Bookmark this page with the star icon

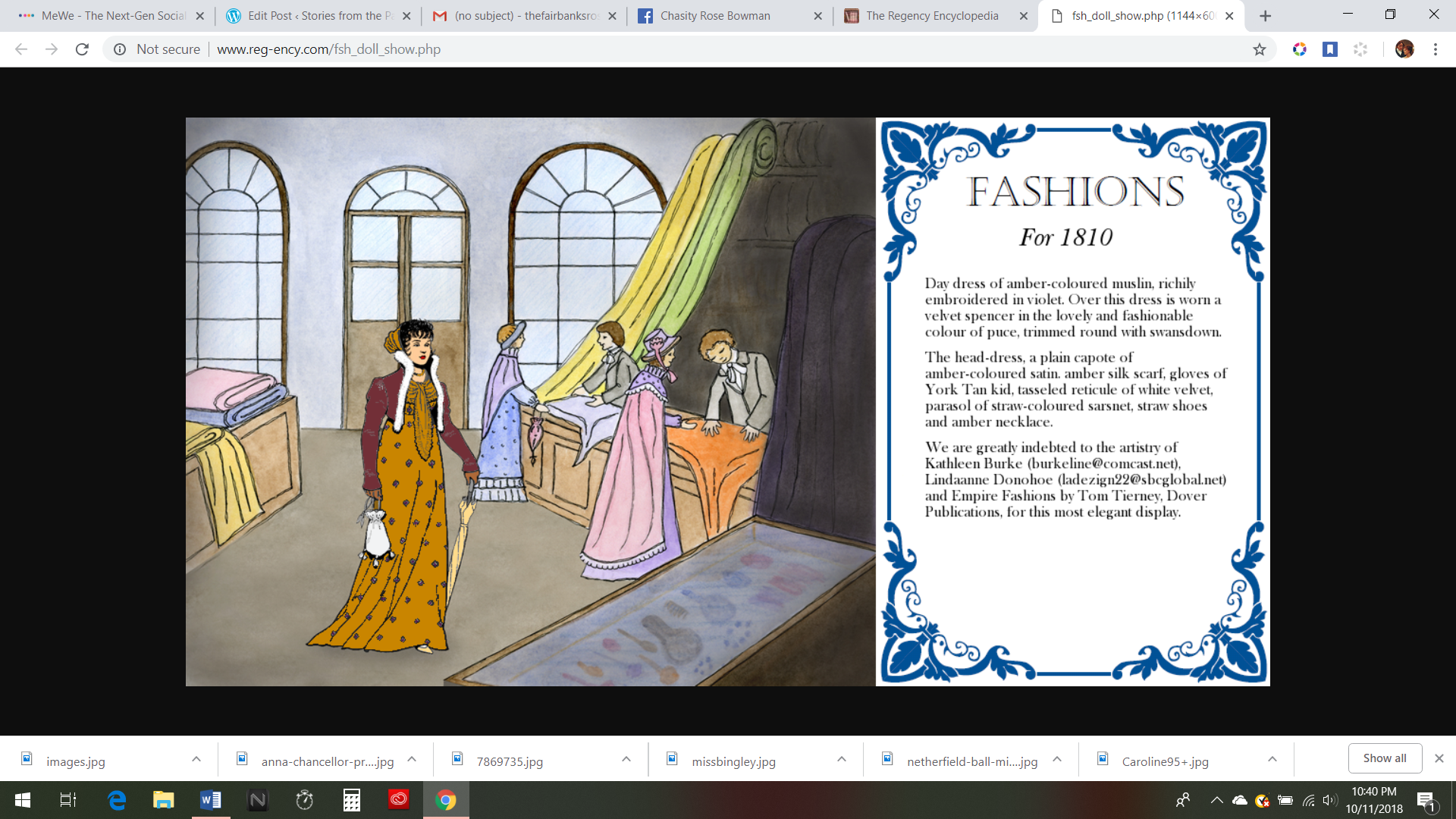(x=1260, y=49)
